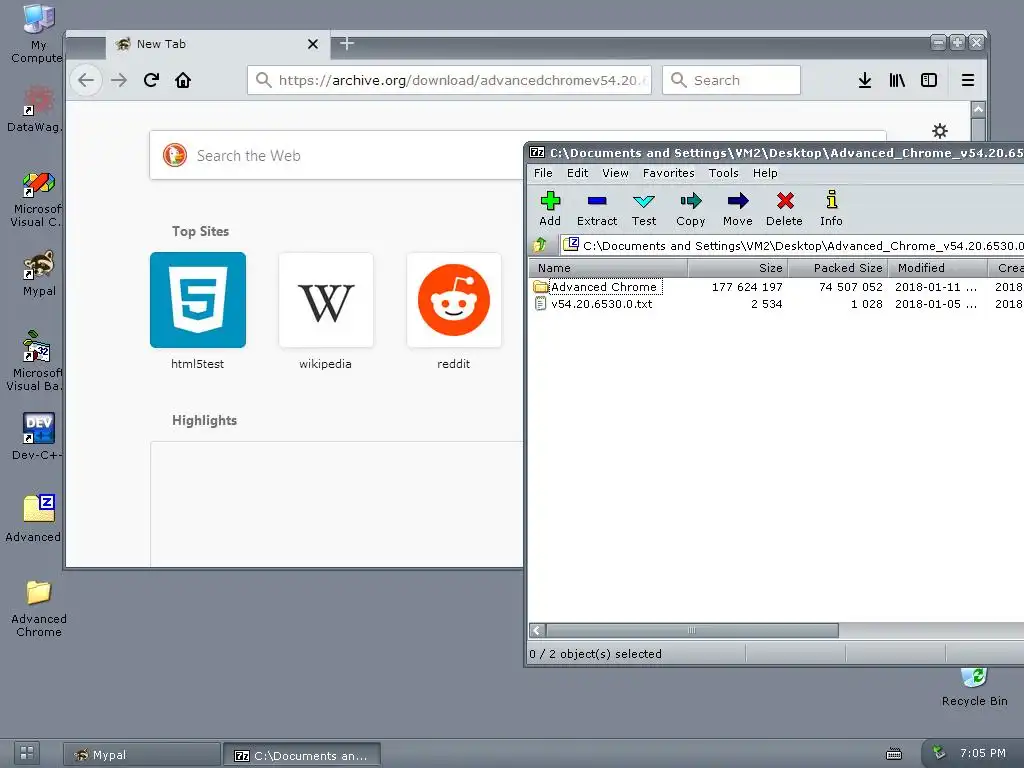Sort 7-Zip list by Size column
The image size is (1024, 768).
[x=737, y=268]
